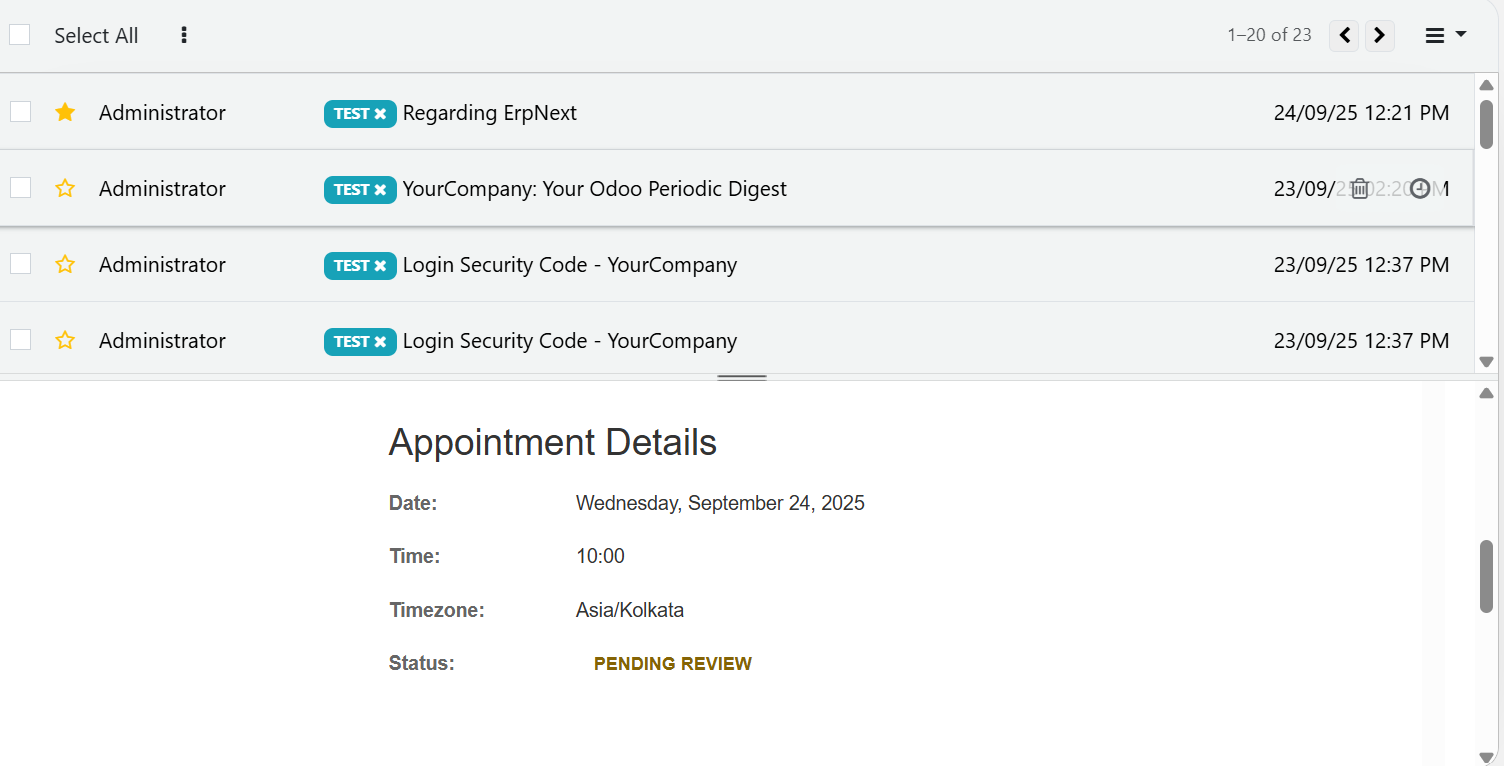Open the list view options dropdown

tap(1445, 35)
